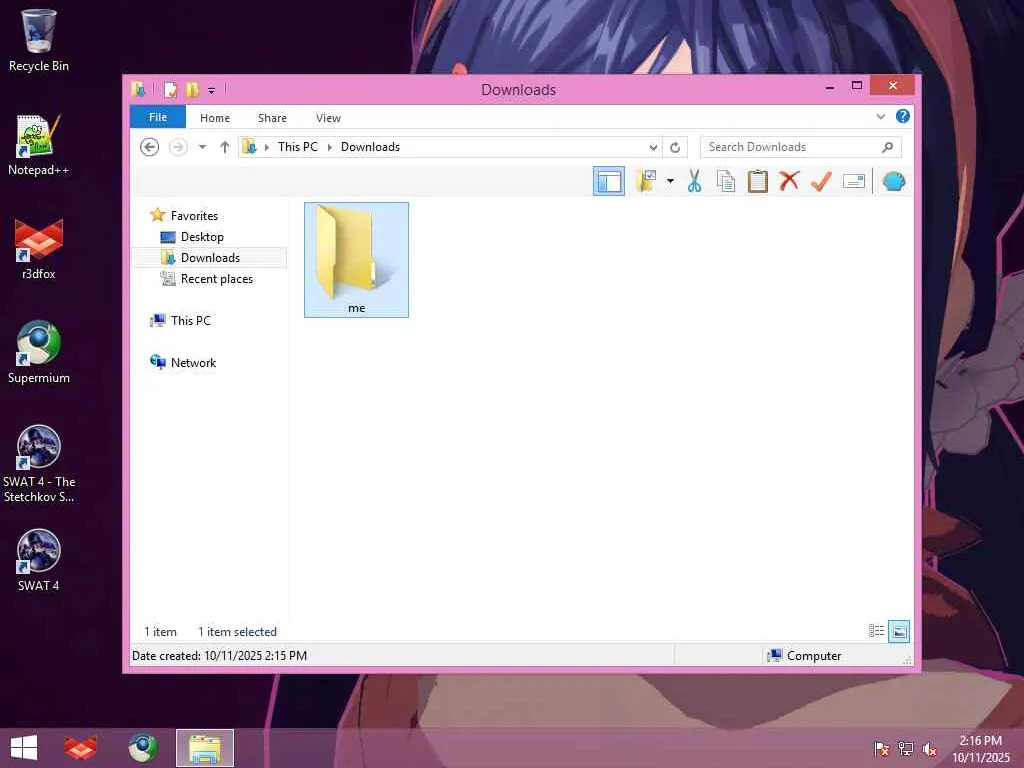
Task: Switch to the Share ribbon tab
Action: coord(272,118)
